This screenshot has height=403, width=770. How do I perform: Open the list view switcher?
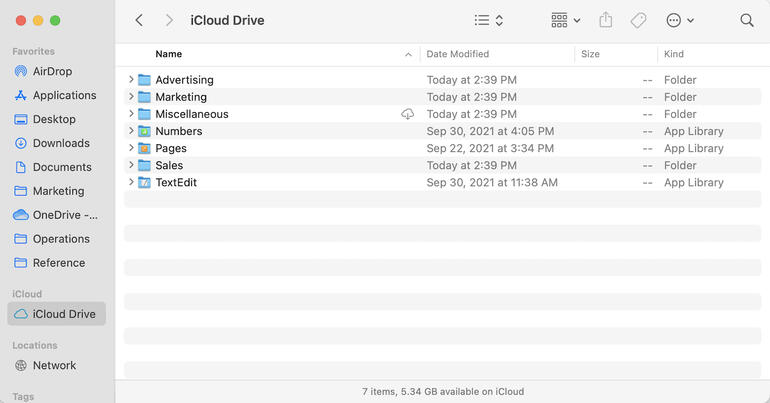point(489,20)
